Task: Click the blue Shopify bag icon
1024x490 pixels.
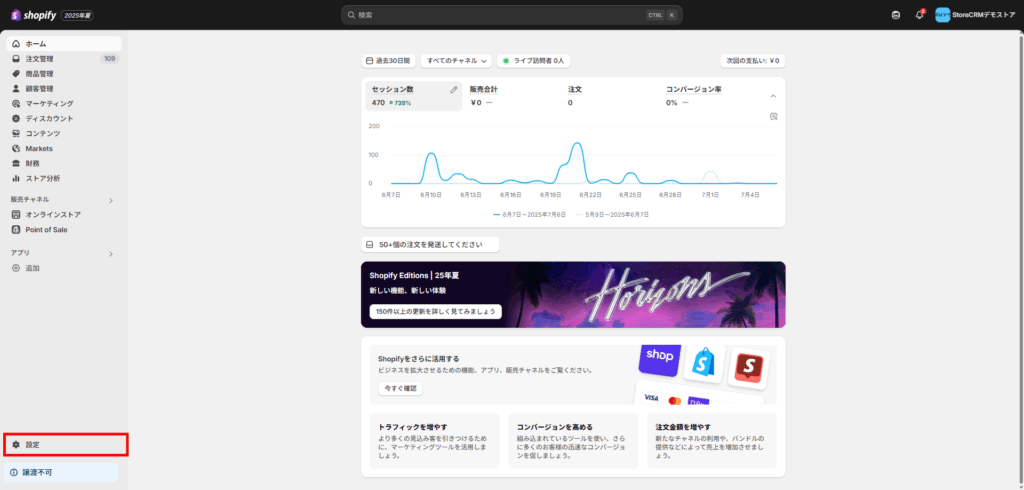Action: point(704,363)
